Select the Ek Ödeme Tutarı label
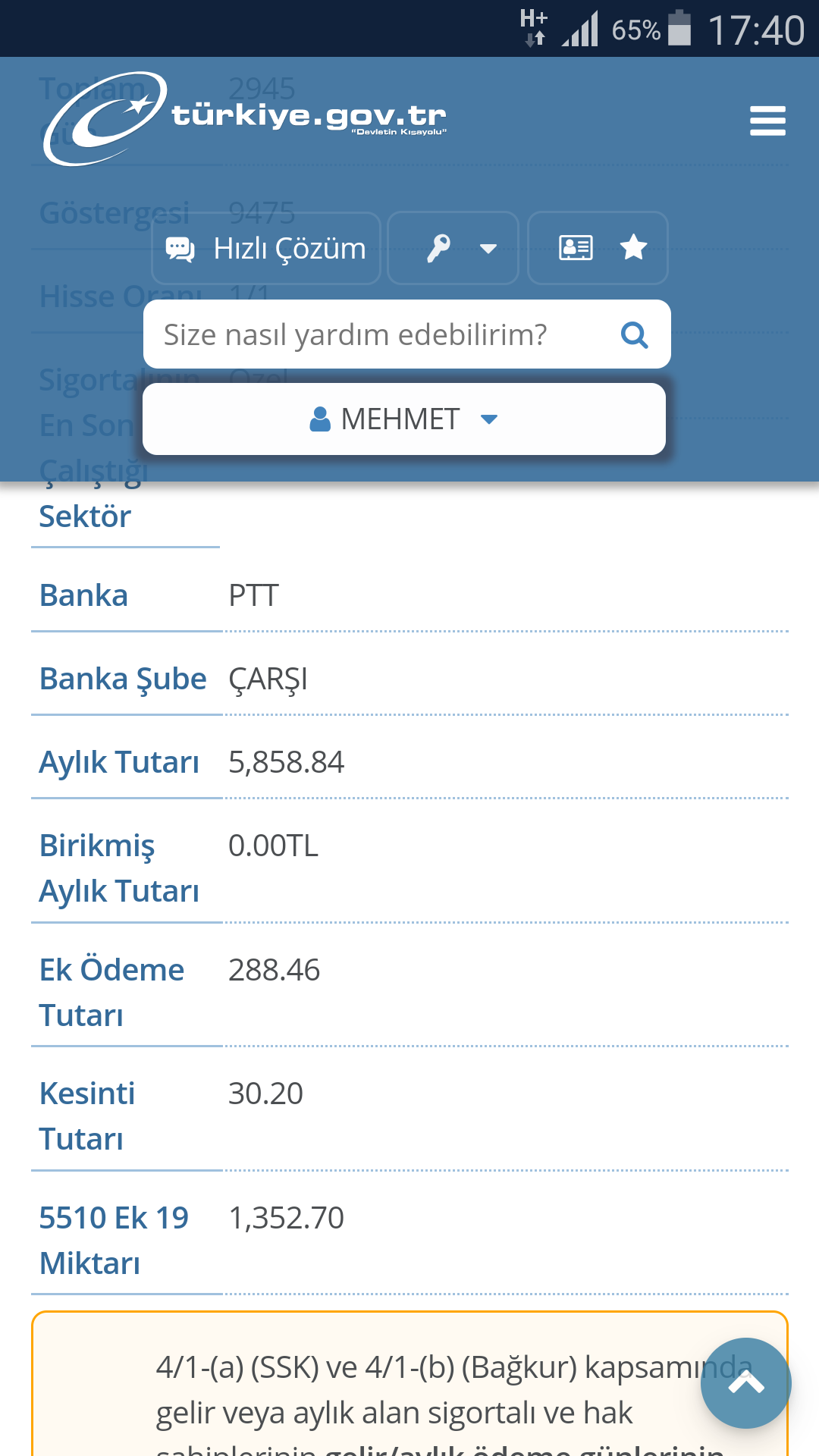 [x=111, y=992]
